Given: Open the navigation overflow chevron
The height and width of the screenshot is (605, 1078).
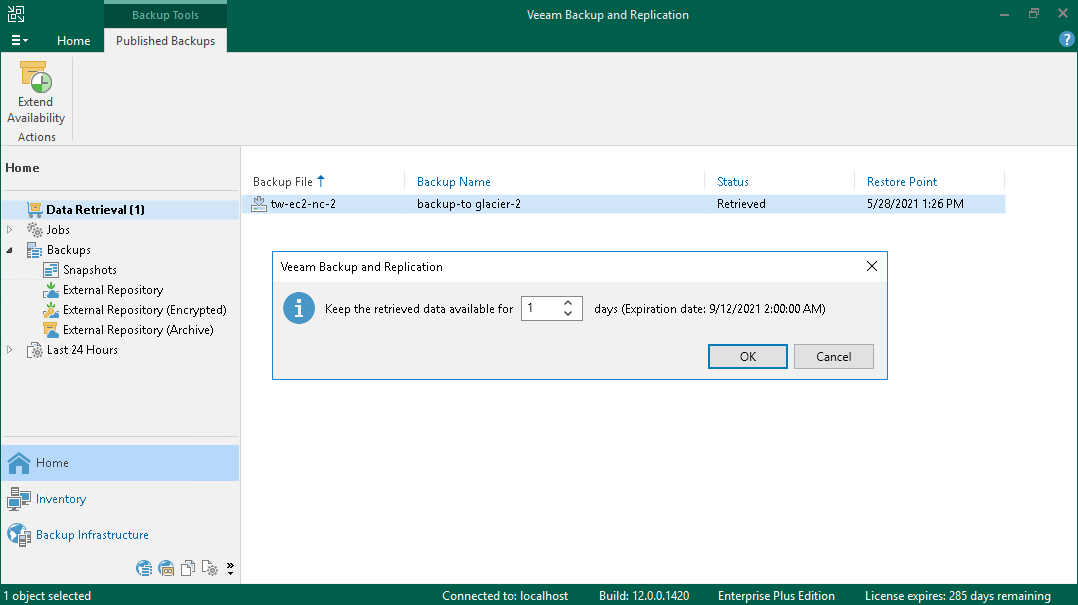Looking at the screenshot, I should [x=230, y=569].
